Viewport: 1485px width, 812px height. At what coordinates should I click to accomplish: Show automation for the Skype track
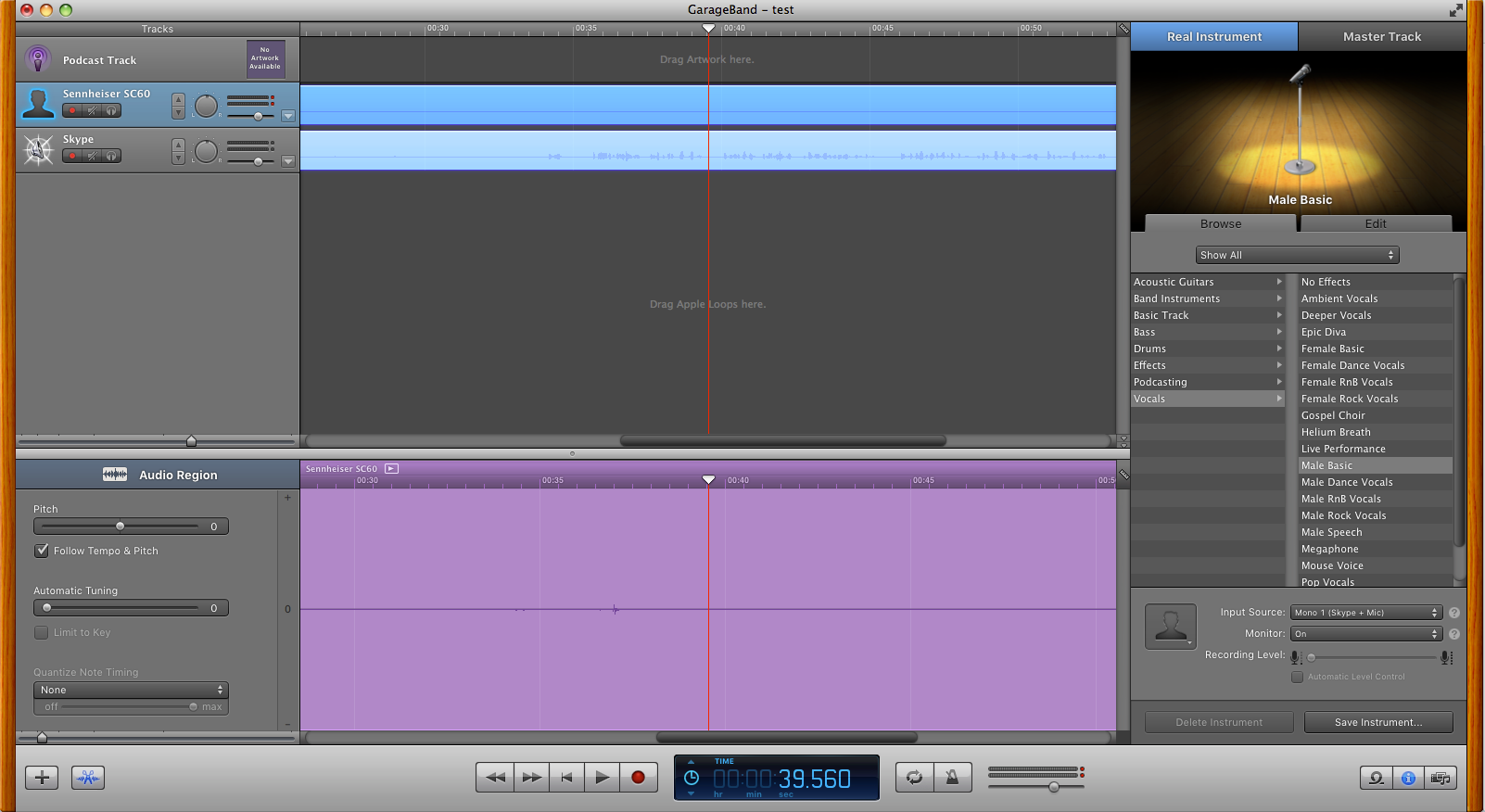coord(288,161)
